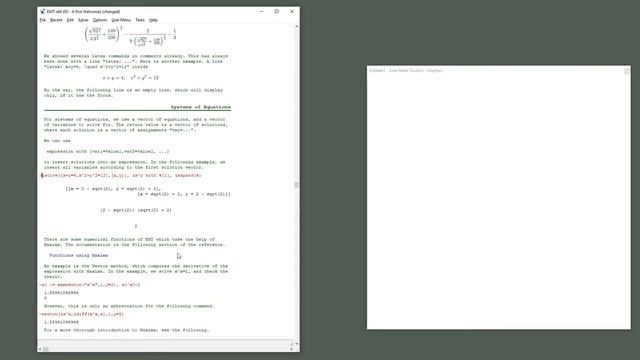Open the File menu
The image size is (640, 360).
point(42,20)
